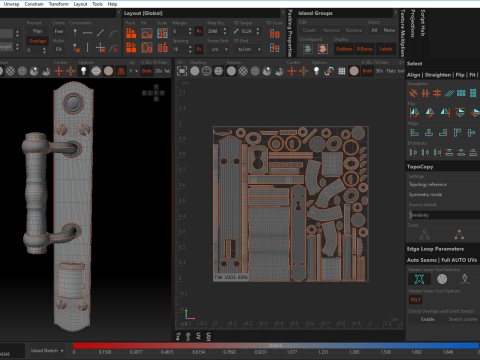Click the stretch color gradient bar
The image size is (480, 360).
click(276, 345)
